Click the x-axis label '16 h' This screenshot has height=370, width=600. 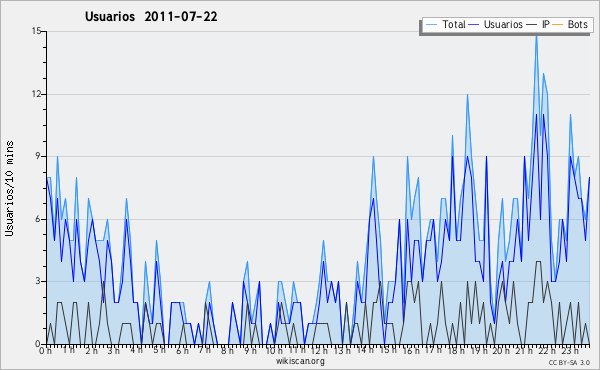tap(411, 351)
